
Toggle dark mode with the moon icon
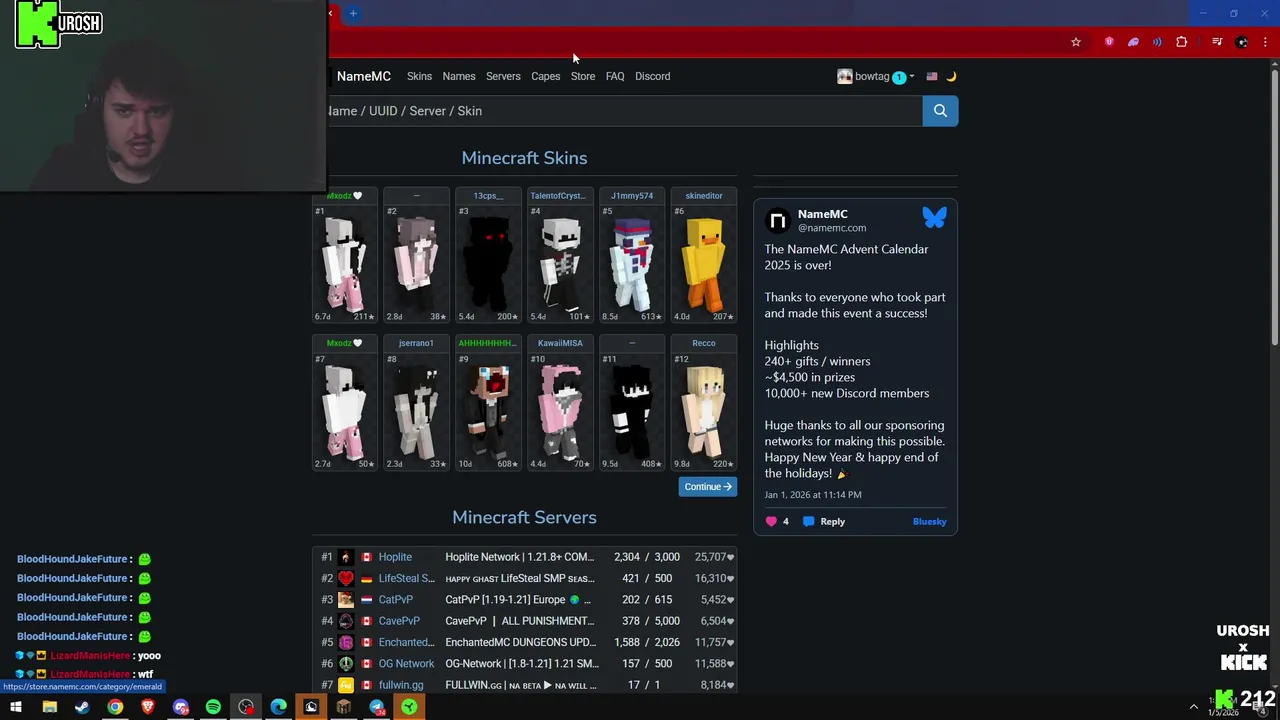(x=951, y=76)
